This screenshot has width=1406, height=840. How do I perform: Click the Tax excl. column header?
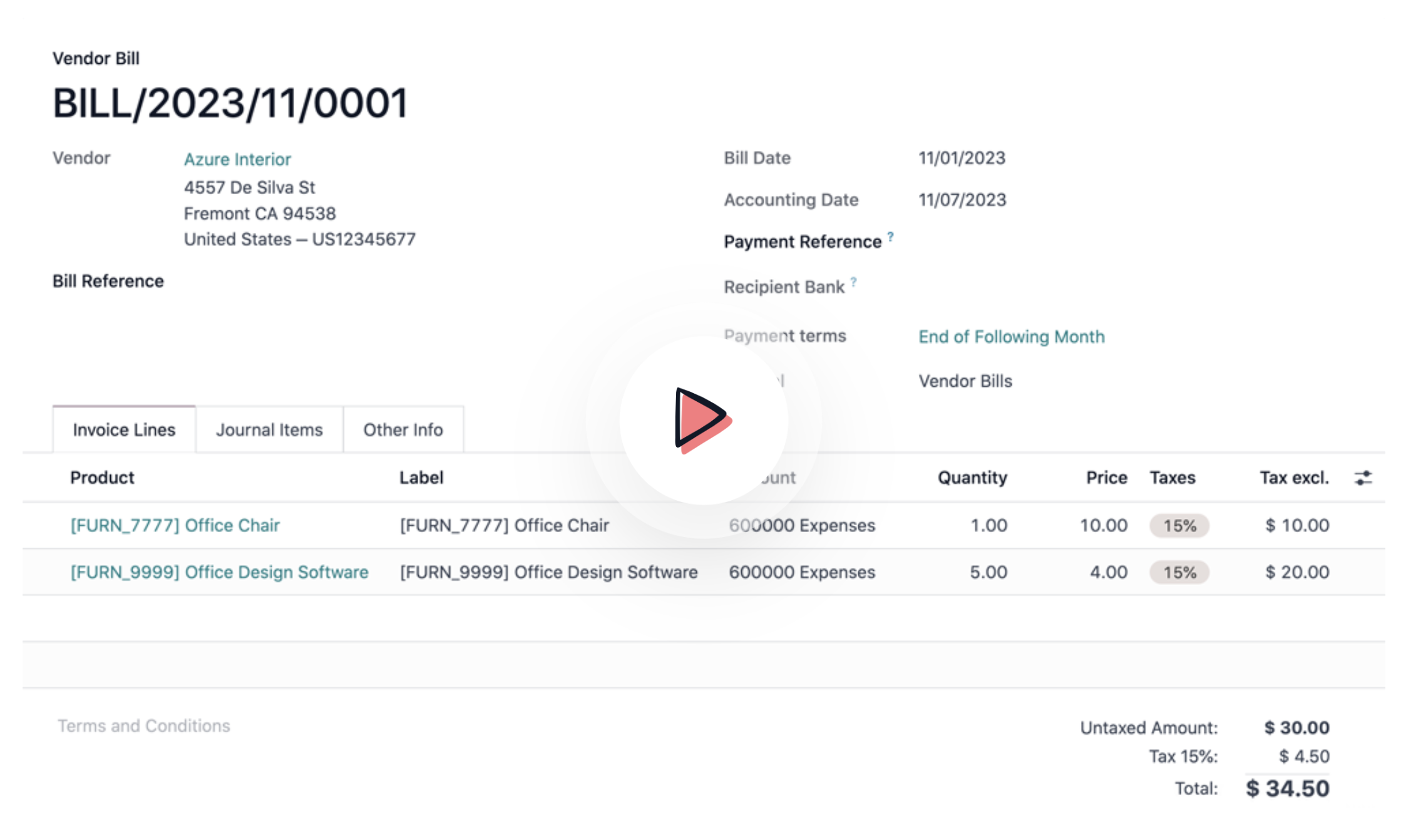pos(1294,478)
